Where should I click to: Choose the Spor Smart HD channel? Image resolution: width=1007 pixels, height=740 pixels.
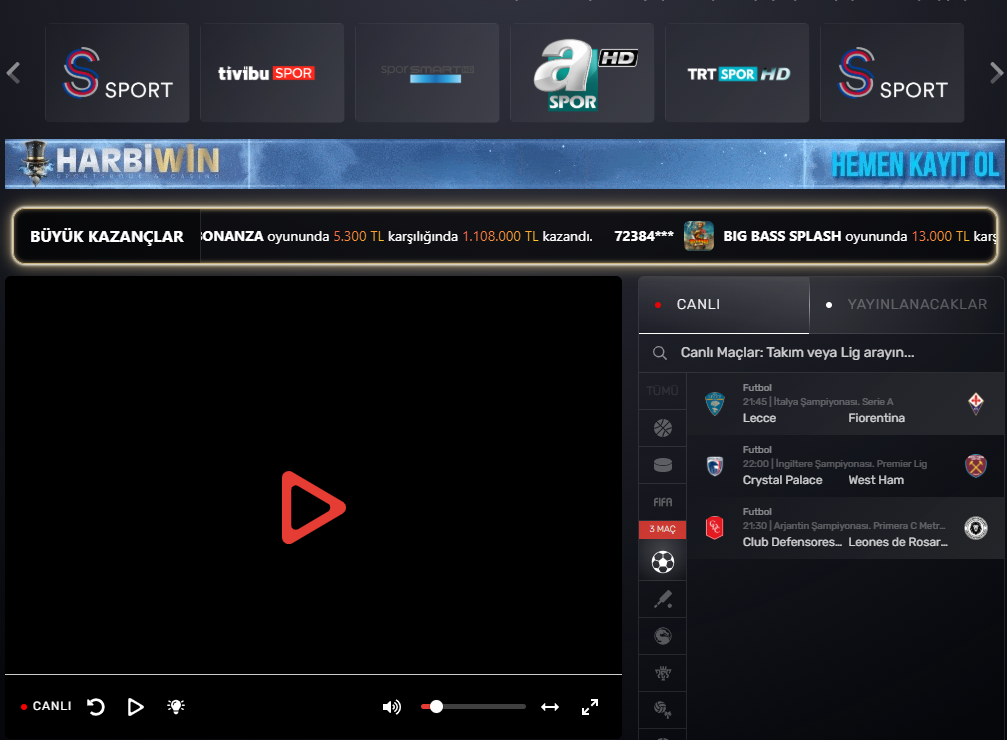click(427, 73)
